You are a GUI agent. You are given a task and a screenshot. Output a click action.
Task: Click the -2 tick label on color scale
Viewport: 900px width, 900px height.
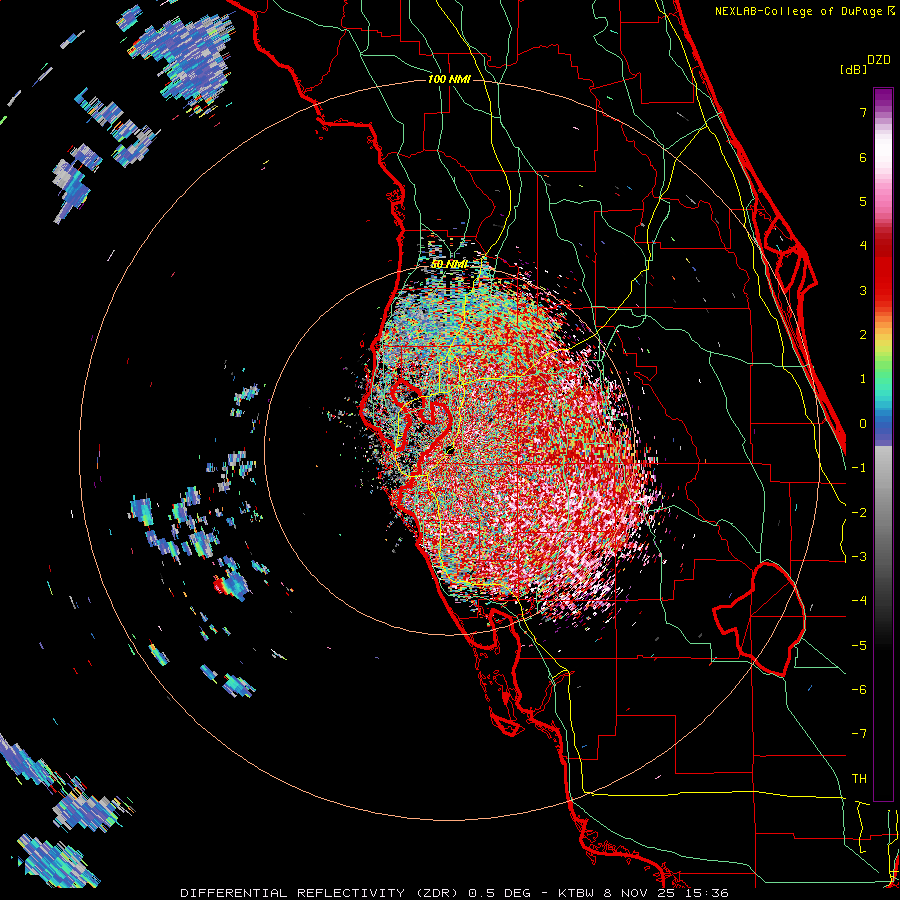click(859, 513)
